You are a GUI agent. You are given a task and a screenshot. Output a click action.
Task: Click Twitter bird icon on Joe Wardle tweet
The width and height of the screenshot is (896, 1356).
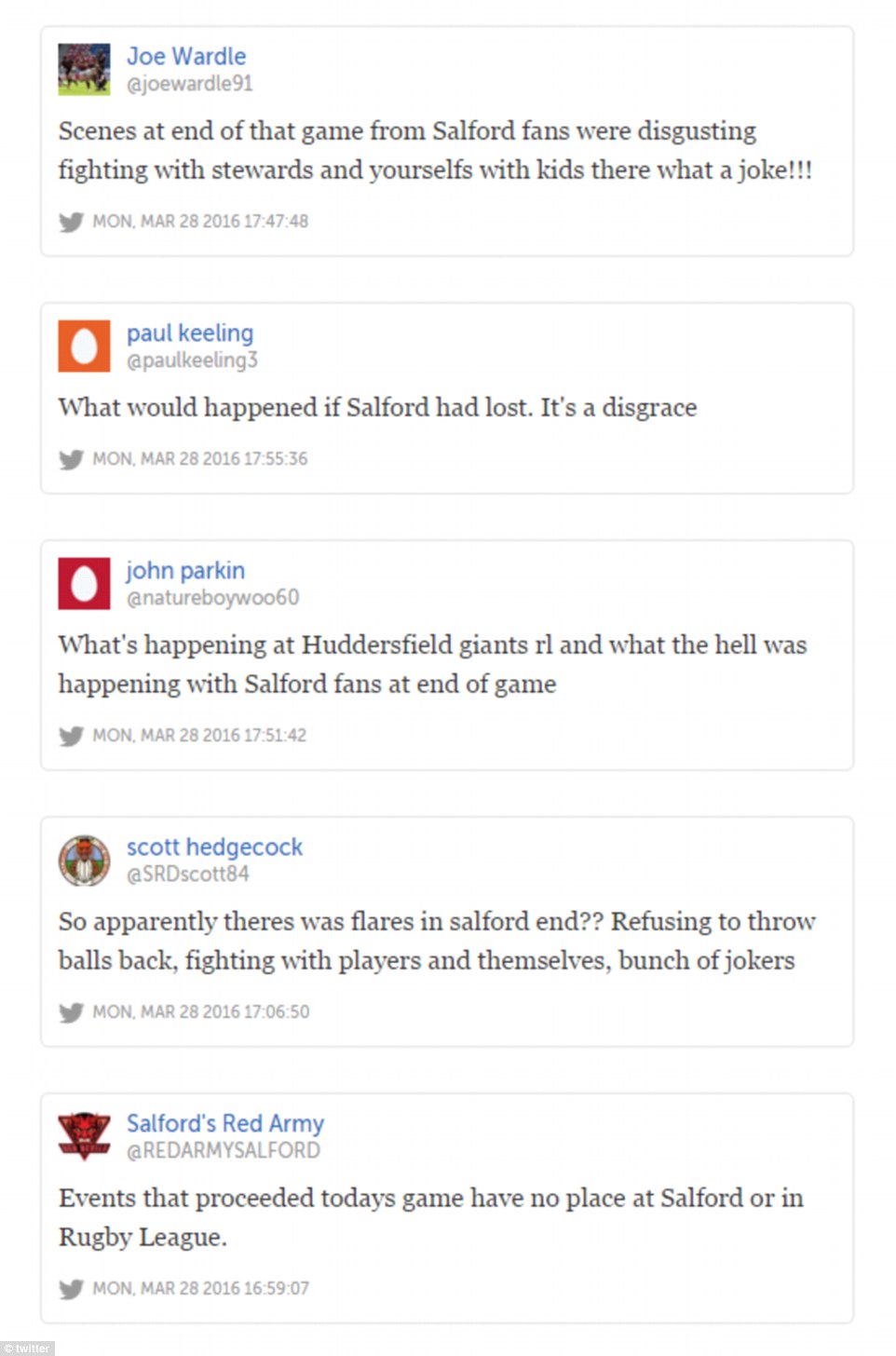[x=71, y=222]
